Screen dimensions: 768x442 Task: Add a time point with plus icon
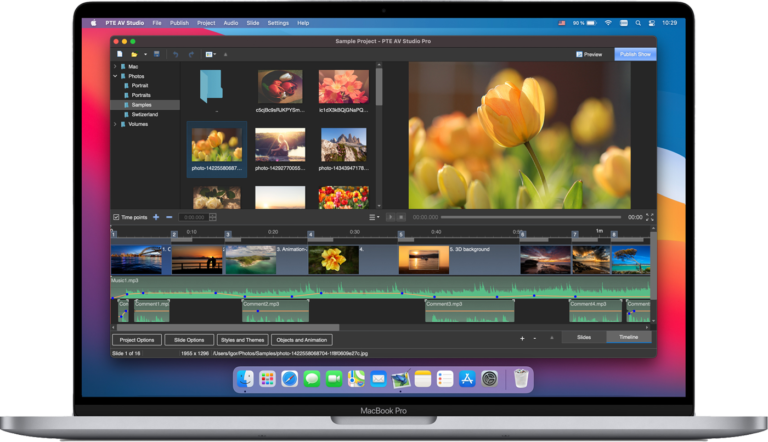[156, 217]
